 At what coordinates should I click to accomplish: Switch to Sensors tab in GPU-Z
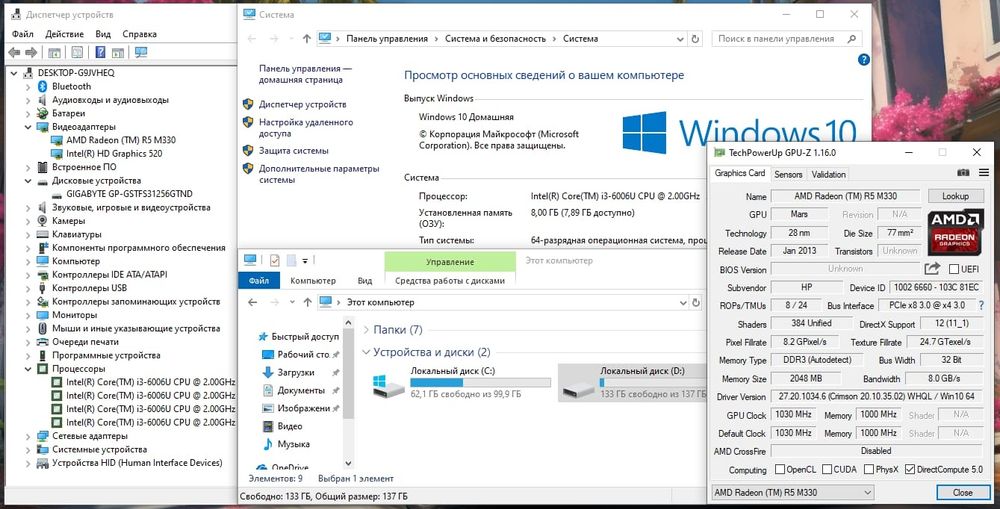788,174
